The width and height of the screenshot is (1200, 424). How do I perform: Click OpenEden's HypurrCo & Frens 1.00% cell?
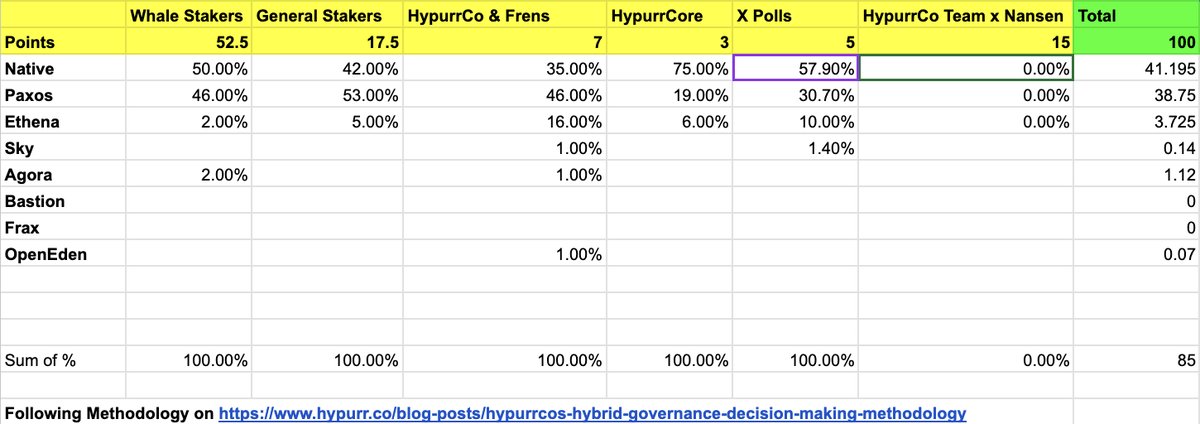click(x=505, y=254)
